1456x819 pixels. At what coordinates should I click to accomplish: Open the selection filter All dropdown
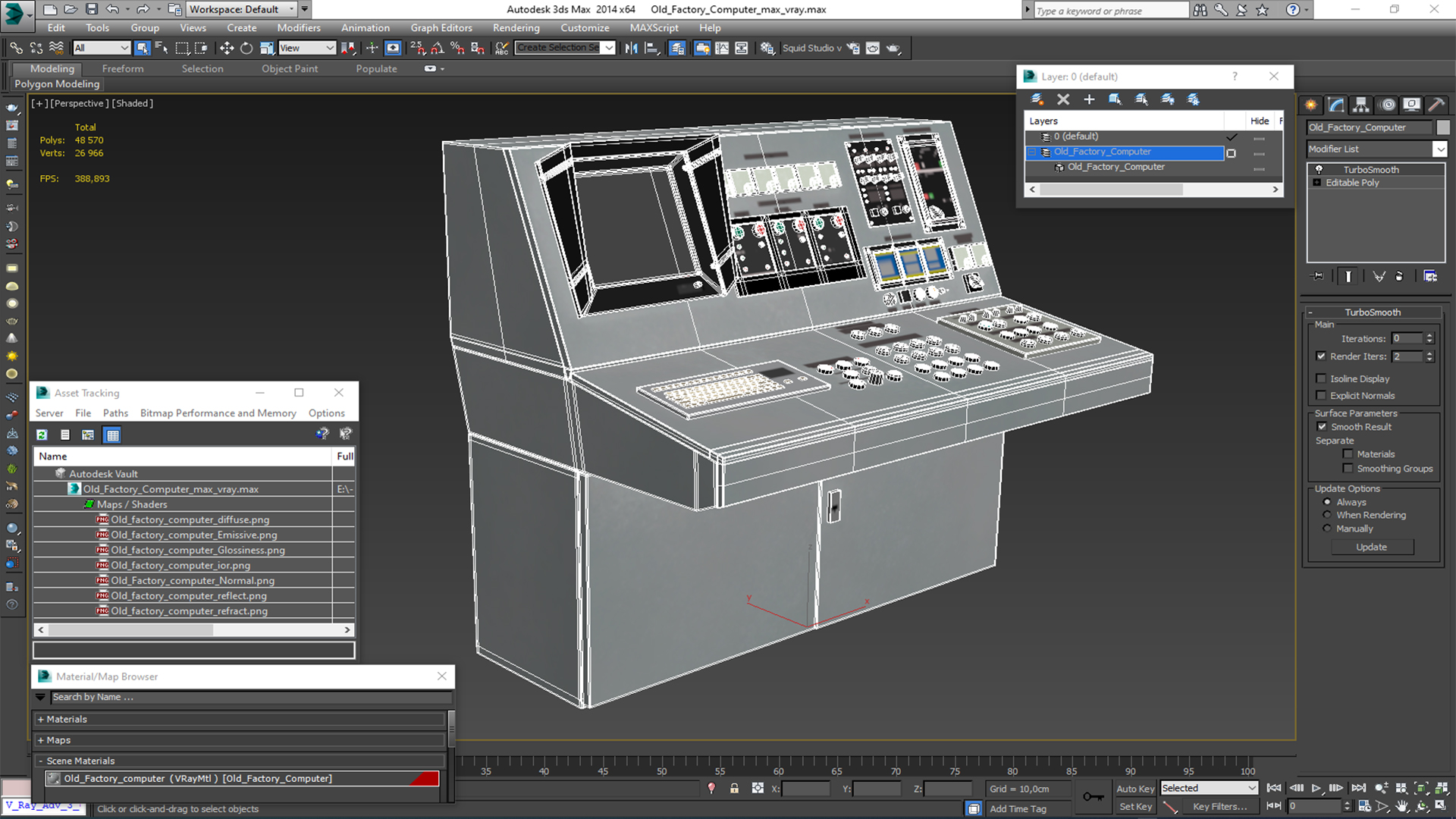[x=102, y=48]
